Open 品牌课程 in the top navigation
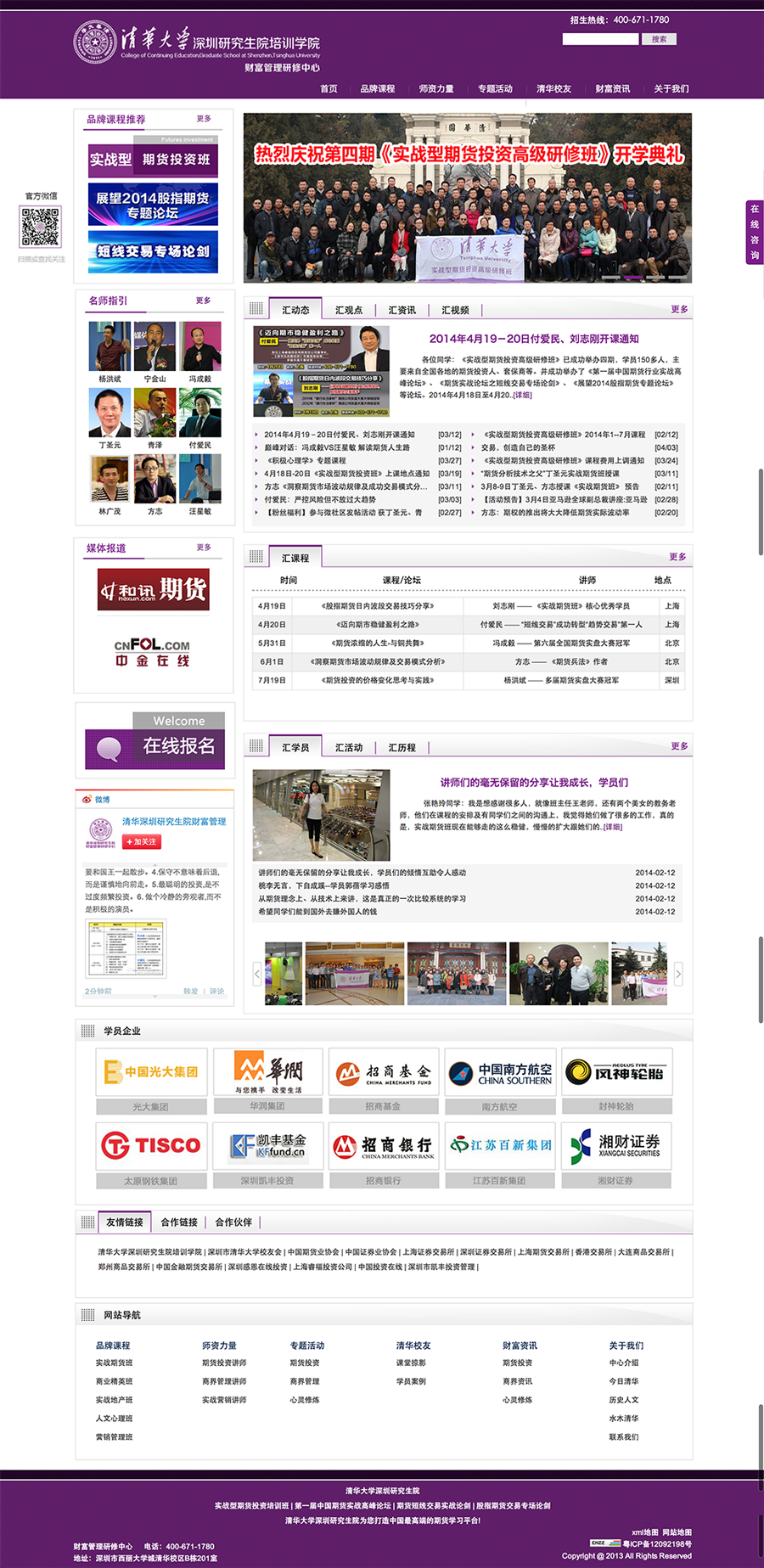The height and width of the screenshot is (1568, 764). point(378,89)
